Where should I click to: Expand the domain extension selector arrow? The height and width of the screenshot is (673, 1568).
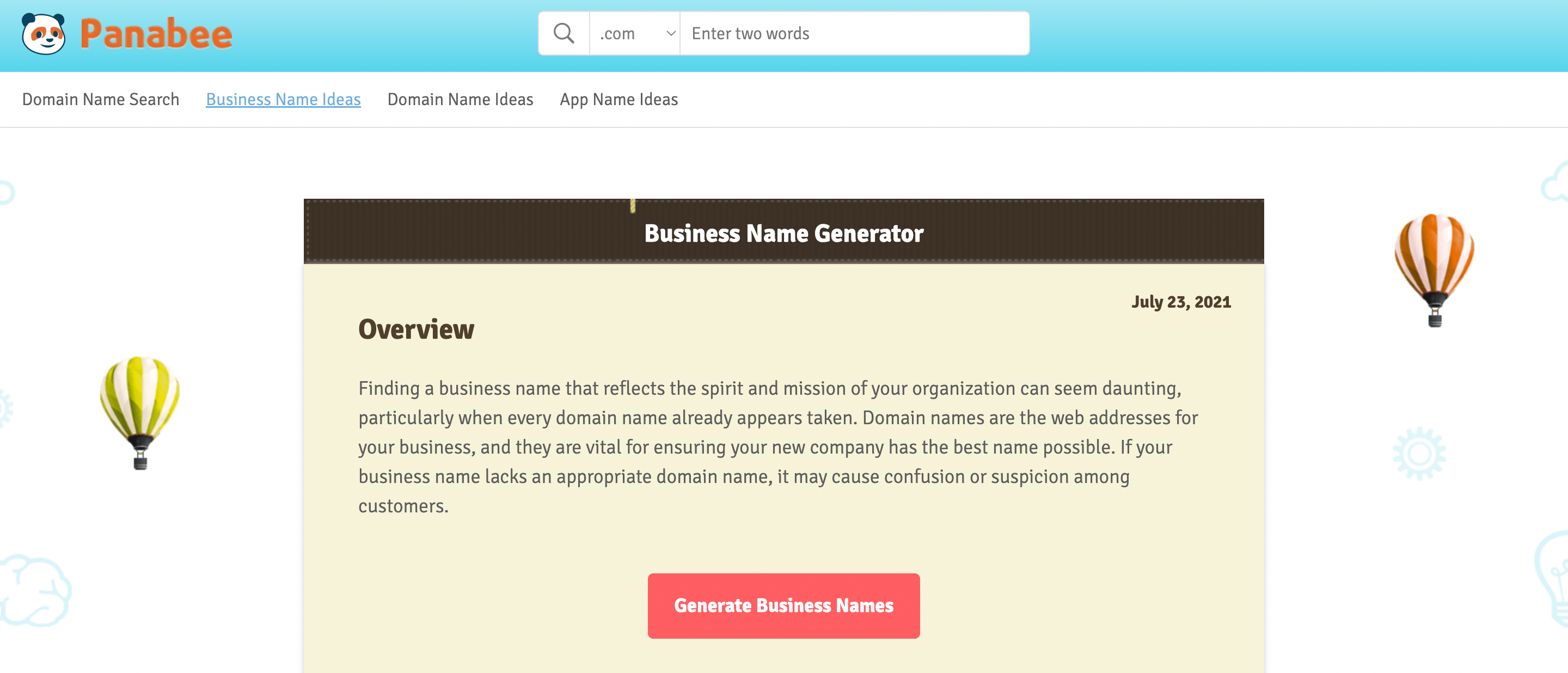(x=670, y=33)
